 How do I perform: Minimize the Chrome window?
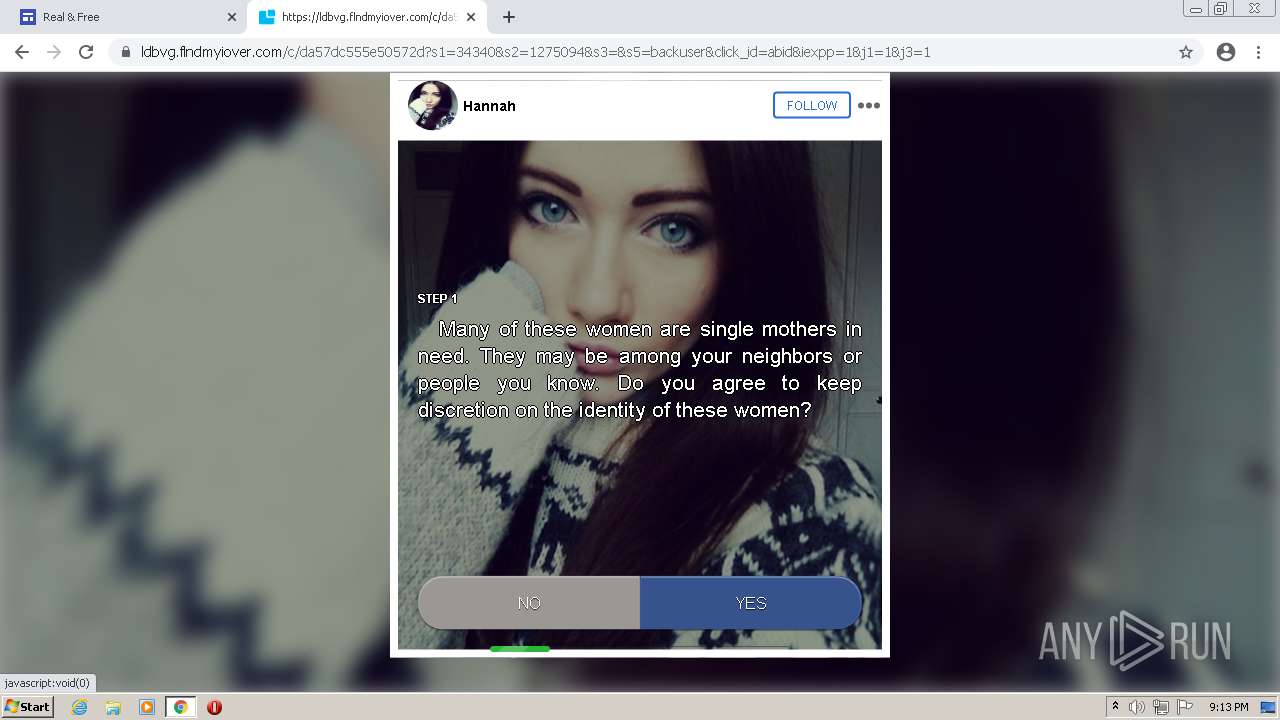[1196, 9]
